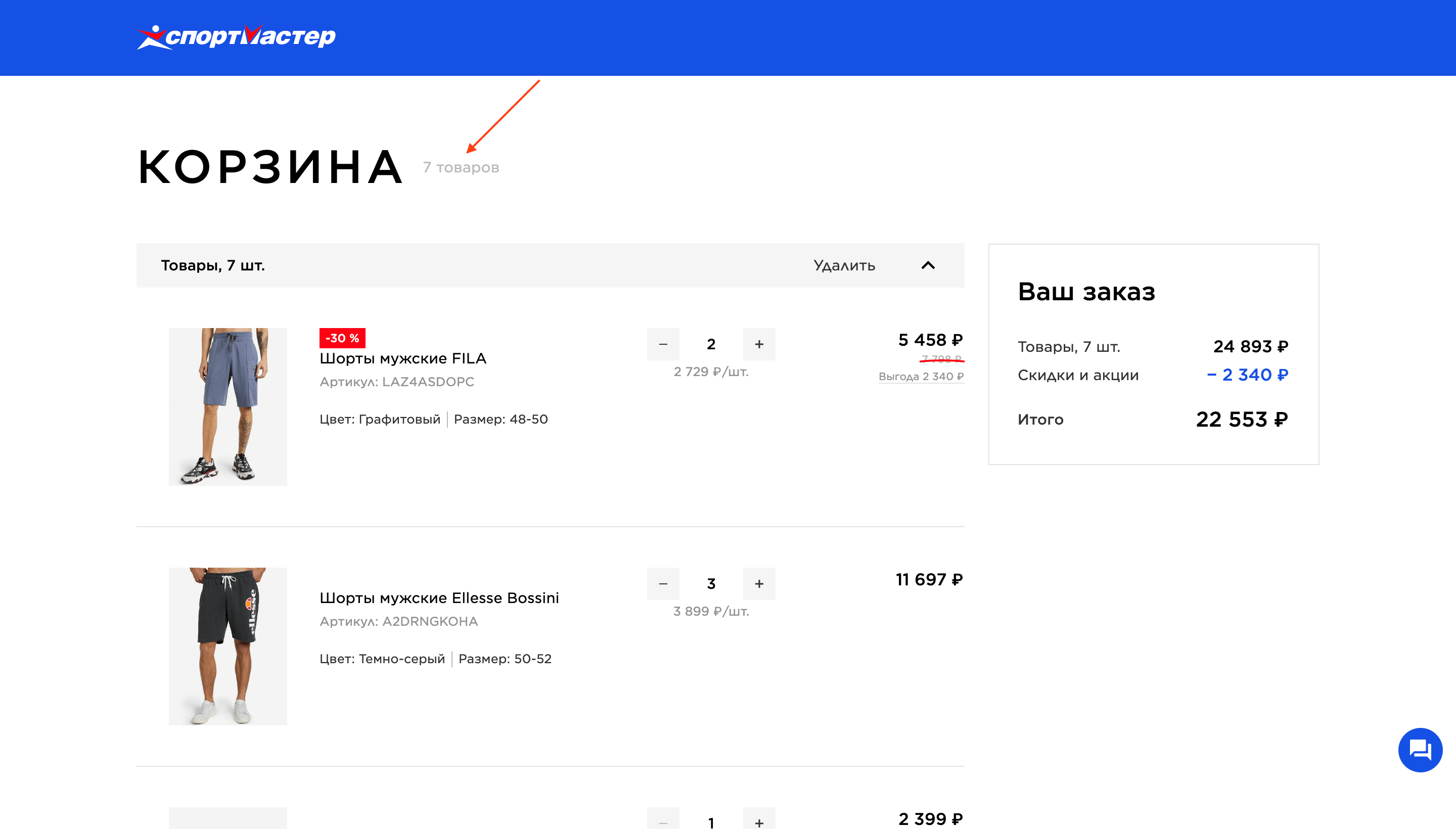Click the -30 % discount badge

342,338
